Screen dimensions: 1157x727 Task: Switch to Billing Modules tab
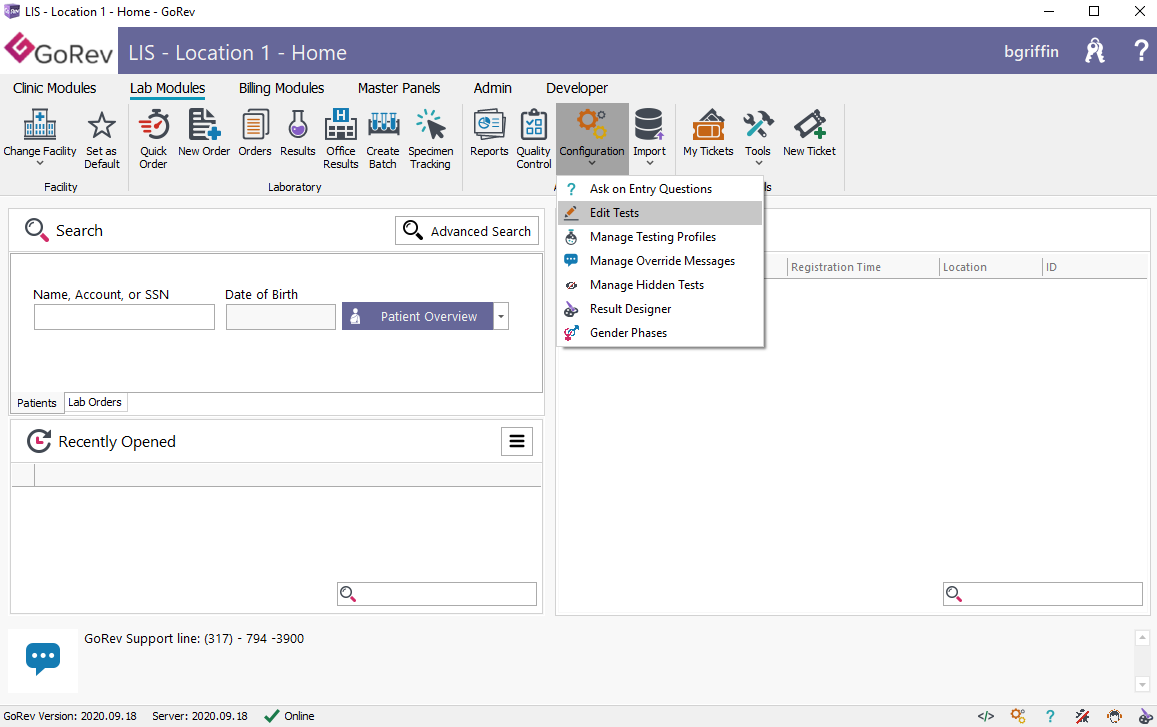click(281, 88)
